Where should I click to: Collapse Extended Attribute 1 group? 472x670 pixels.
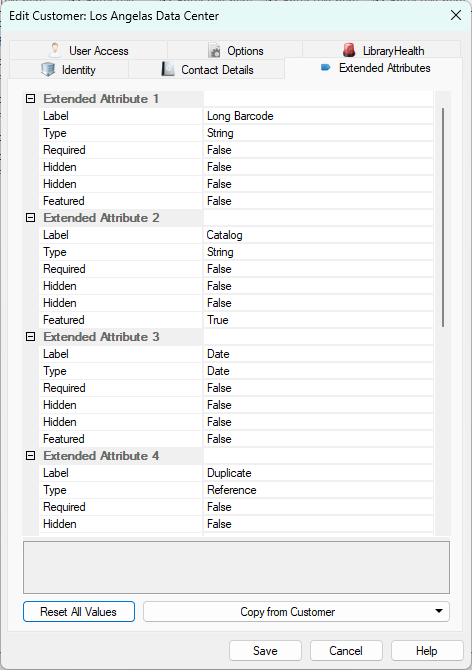click(30, 99)
